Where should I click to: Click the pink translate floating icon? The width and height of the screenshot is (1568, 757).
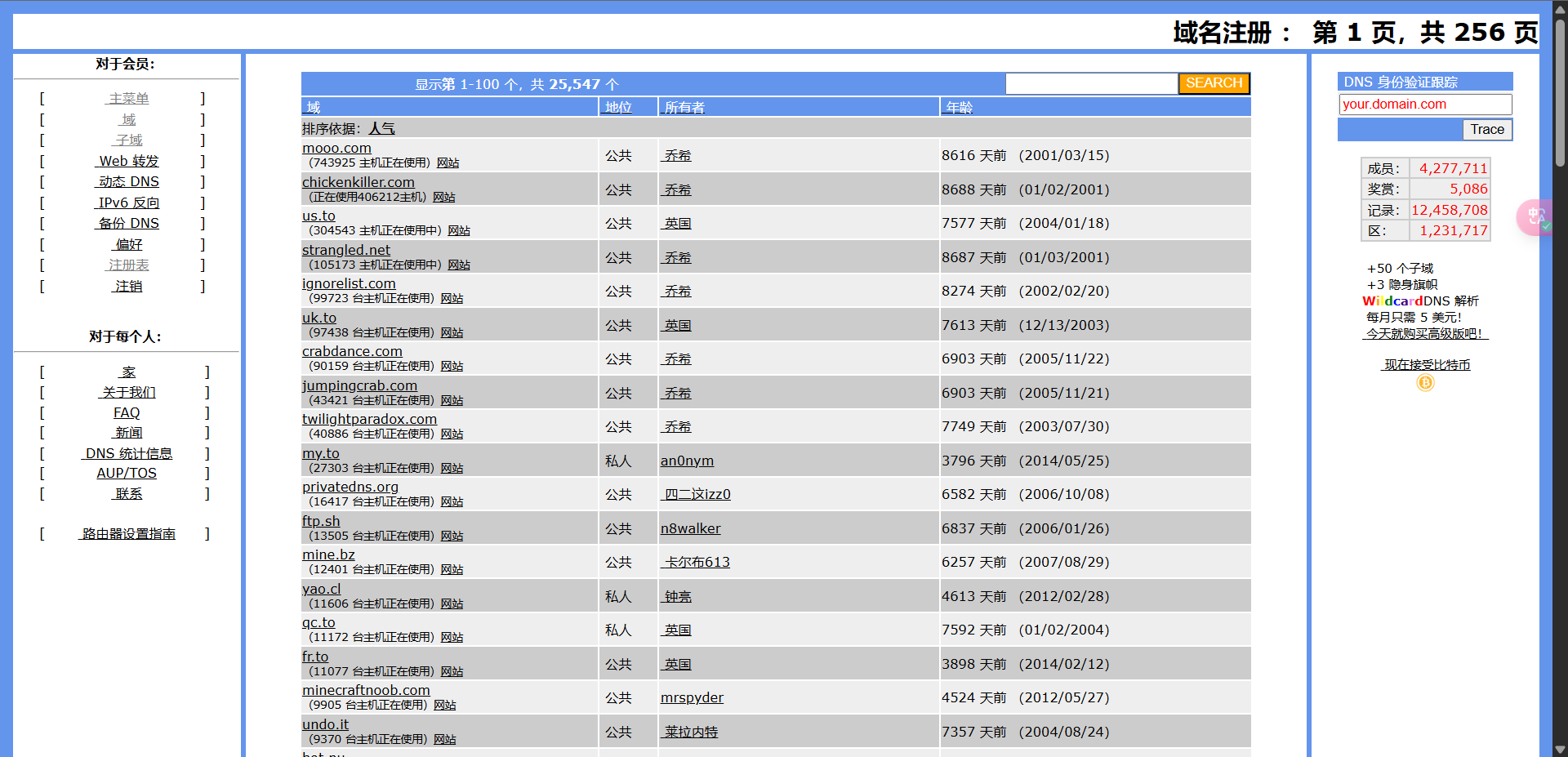click(1534, 217)
